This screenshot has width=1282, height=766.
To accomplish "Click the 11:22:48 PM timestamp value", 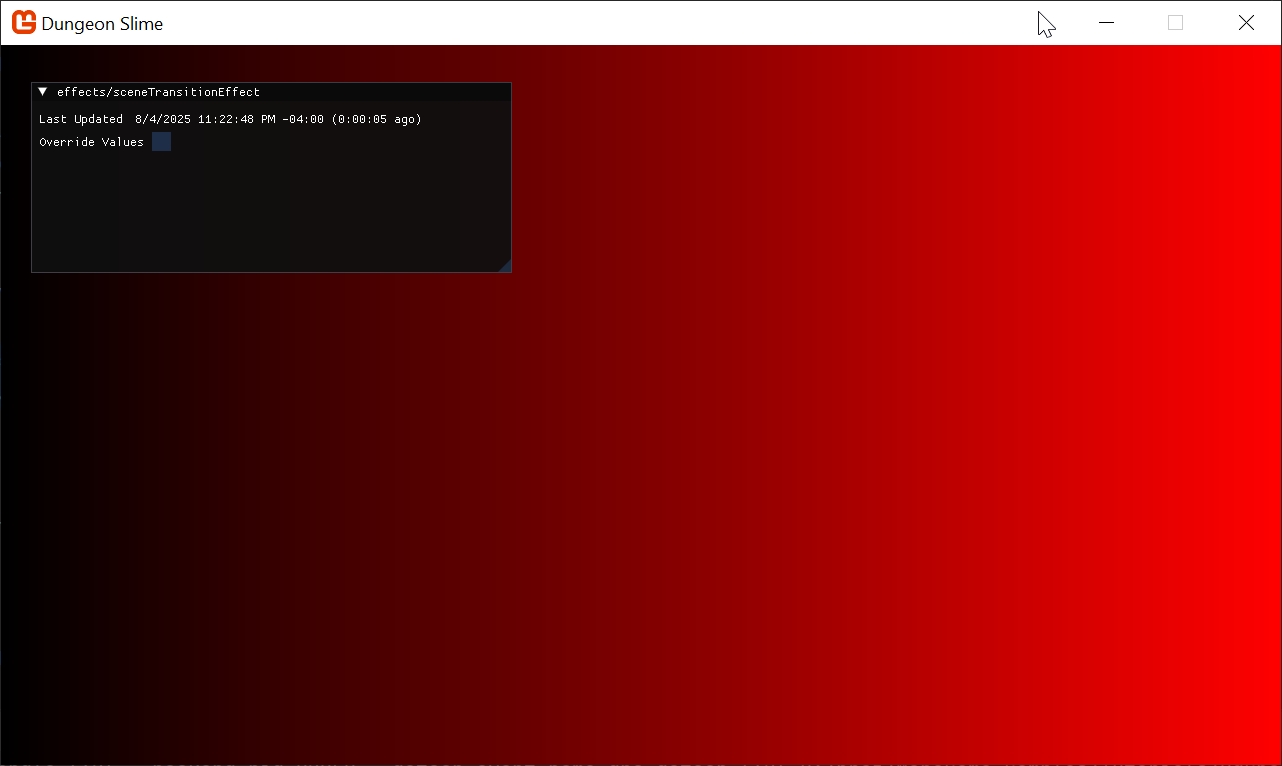I will [x=237, y=119].
